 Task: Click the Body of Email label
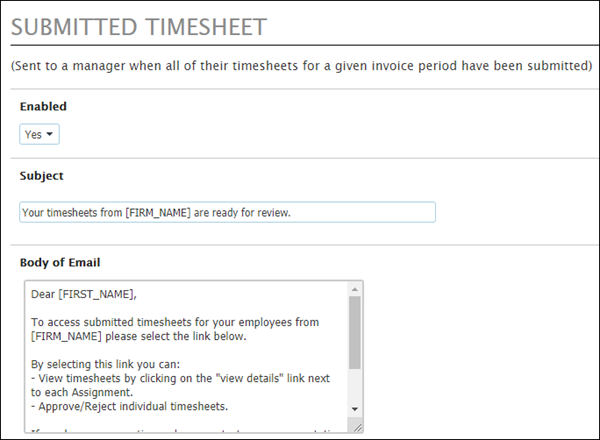tap(60, 262)
